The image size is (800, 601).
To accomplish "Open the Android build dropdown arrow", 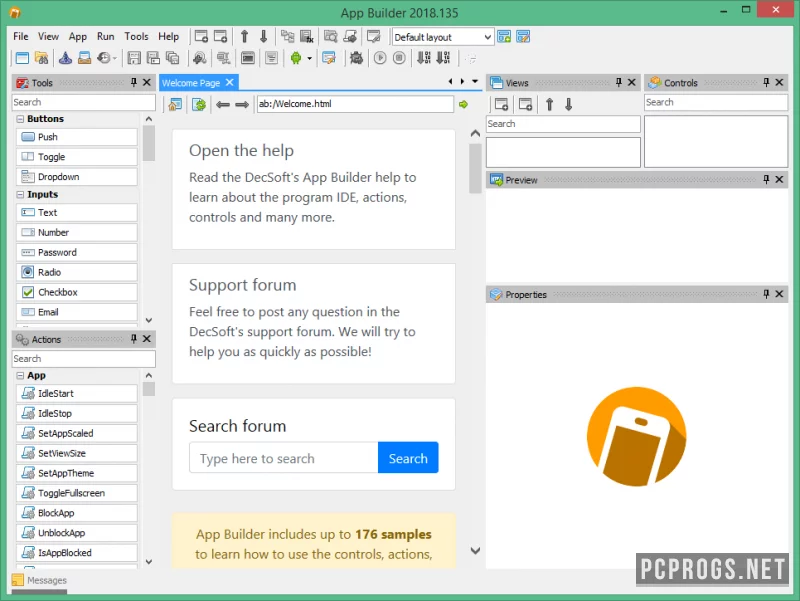I will 309,58.
